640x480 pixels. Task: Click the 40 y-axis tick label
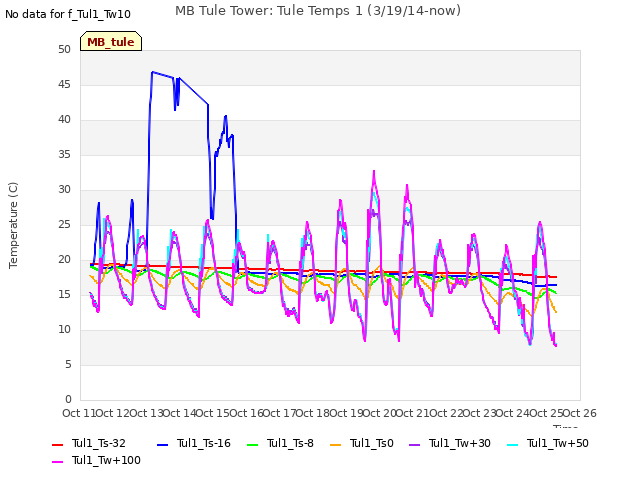point(64,120)
